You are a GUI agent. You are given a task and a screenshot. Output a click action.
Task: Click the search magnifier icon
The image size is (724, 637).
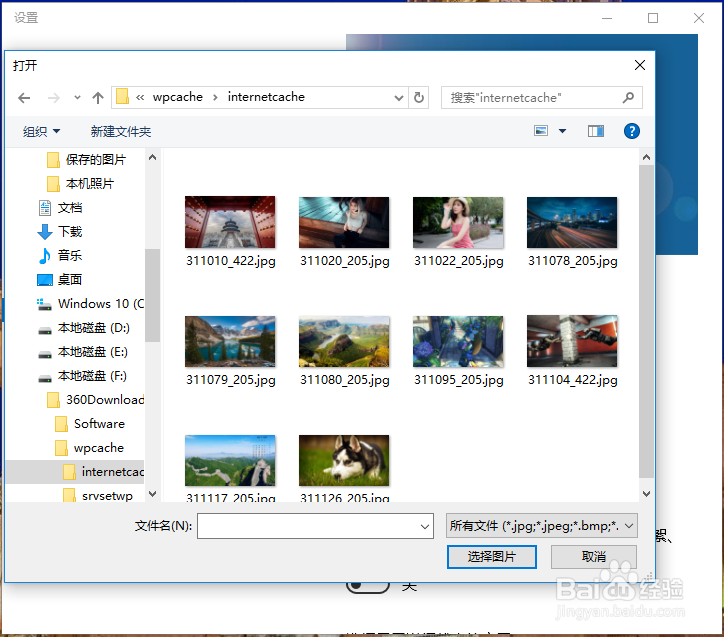[628, 97]
